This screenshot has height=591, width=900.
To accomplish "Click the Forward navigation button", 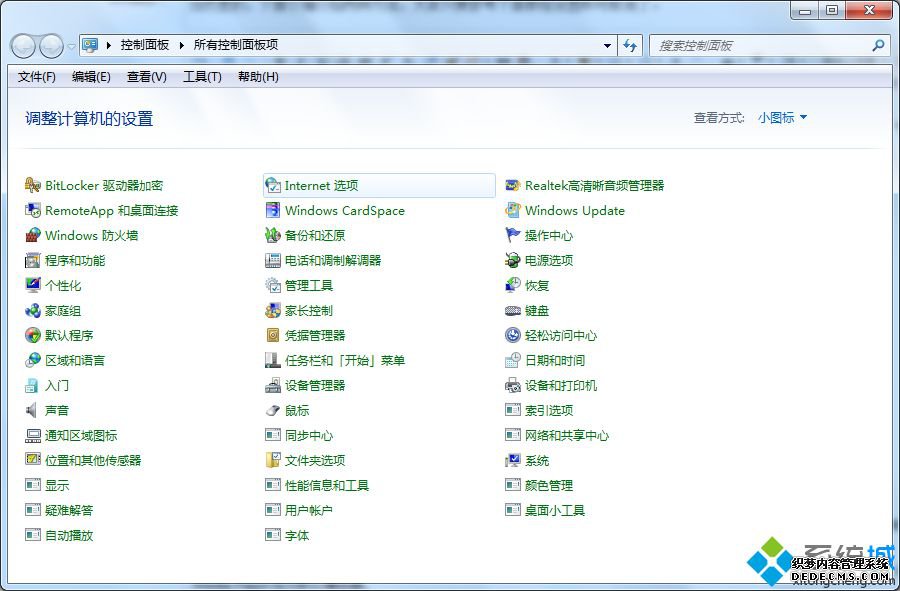I will (x=51, y=46).
